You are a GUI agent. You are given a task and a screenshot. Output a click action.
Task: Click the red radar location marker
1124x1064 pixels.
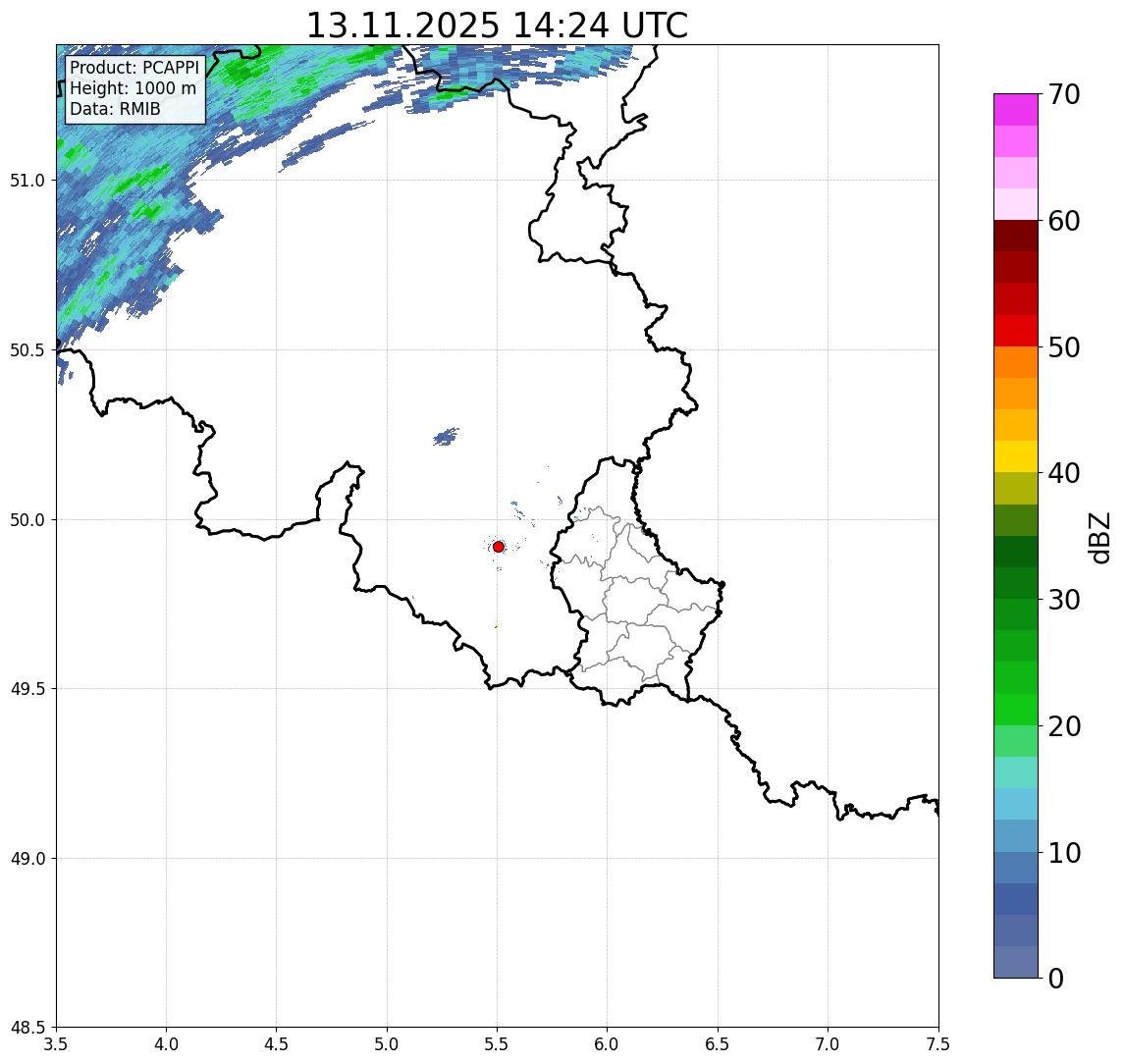[x=499, y=547]
